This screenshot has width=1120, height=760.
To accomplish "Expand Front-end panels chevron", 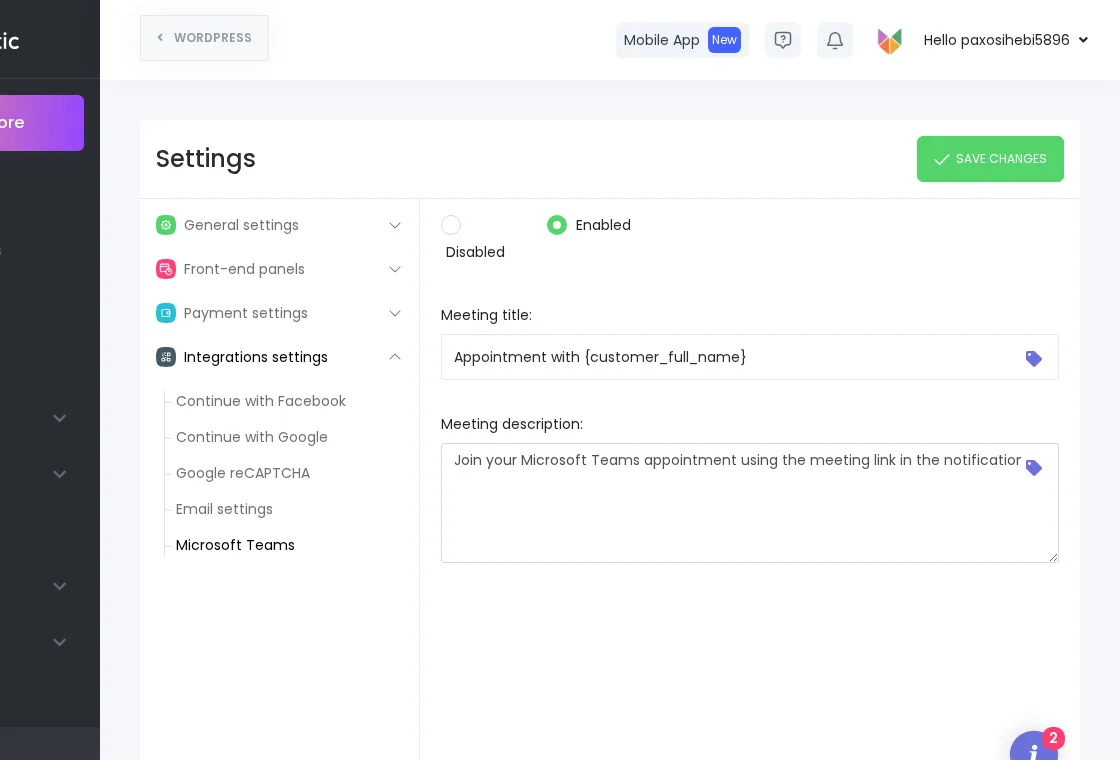I will [x=395, y=269].
